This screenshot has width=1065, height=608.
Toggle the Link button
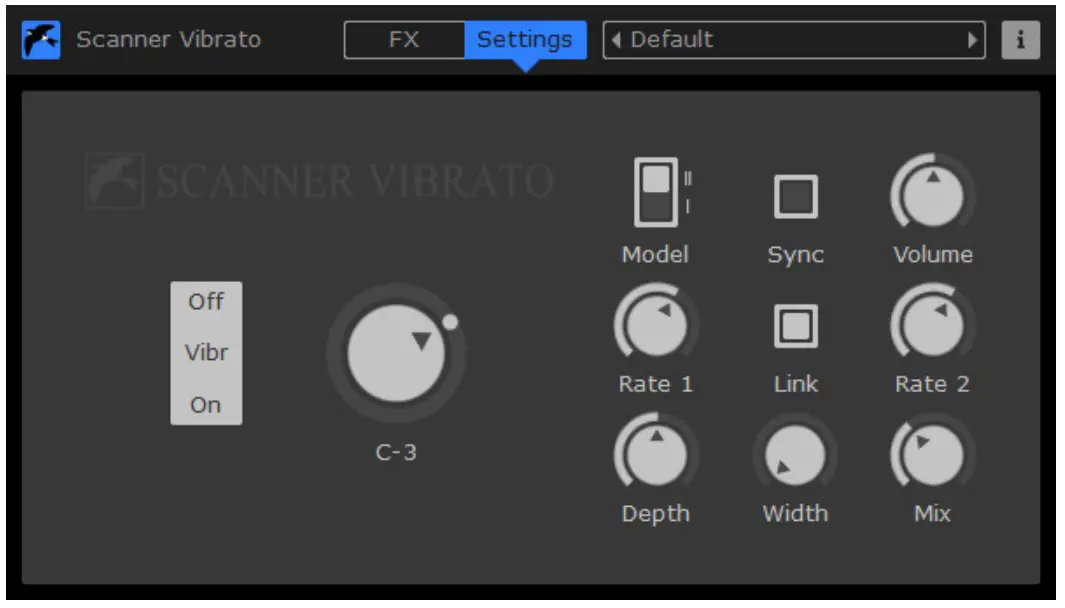tap(794, 325)
